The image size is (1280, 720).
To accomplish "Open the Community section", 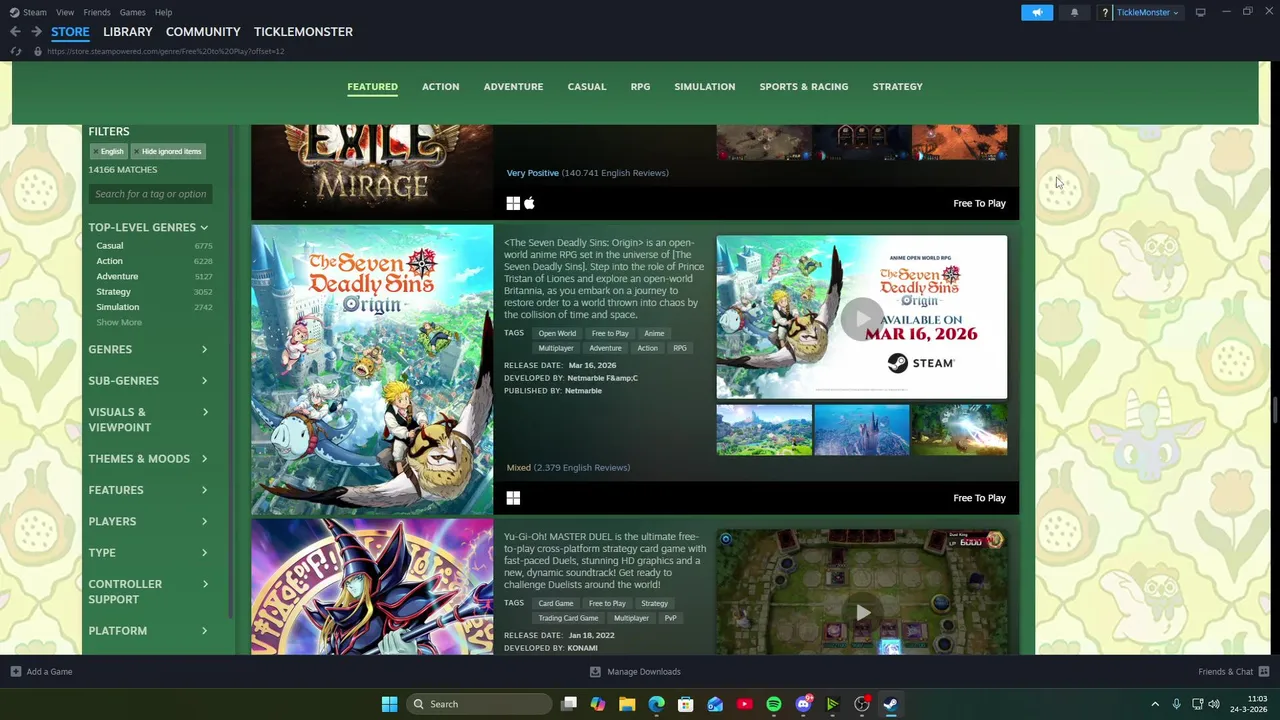I will coord(203,32).
